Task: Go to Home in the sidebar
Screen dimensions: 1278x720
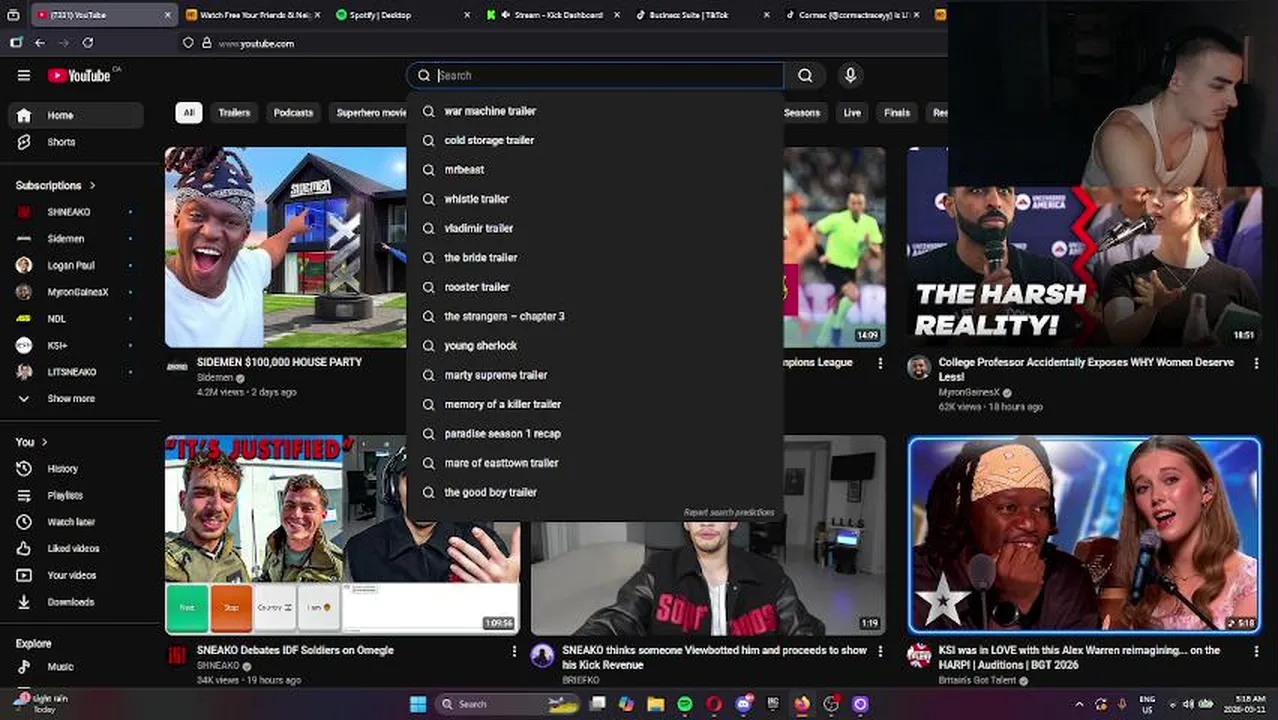Action: [x=76, y=115]
